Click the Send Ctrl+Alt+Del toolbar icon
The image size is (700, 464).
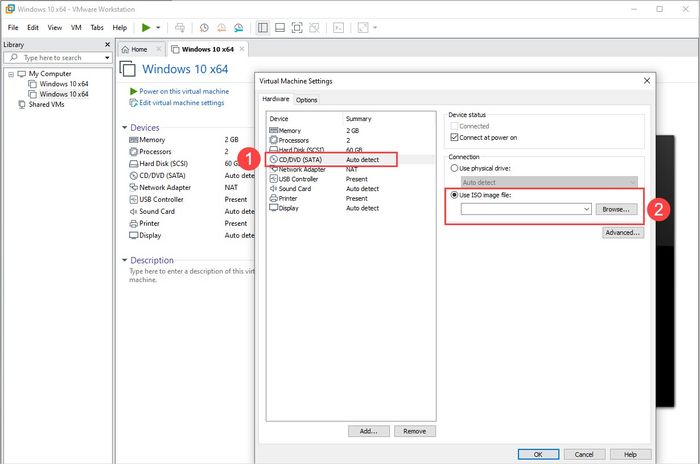pos(180,28)
